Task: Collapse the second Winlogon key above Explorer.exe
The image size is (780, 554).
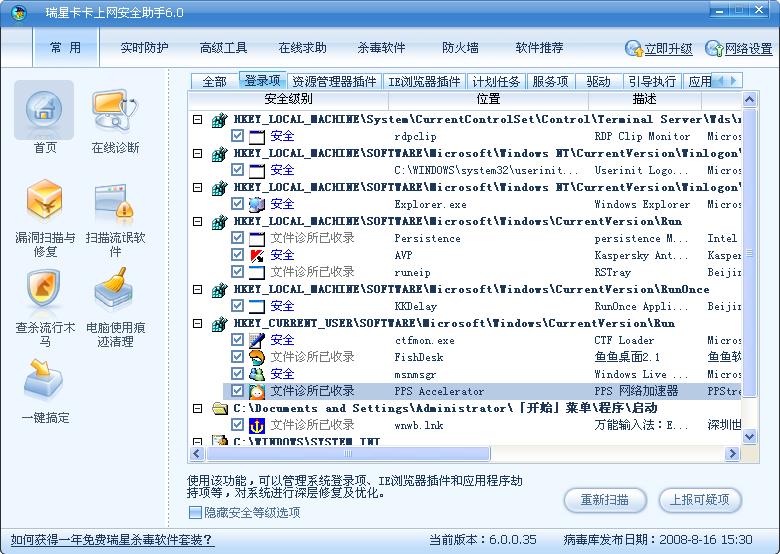Action: click(197, 187)
